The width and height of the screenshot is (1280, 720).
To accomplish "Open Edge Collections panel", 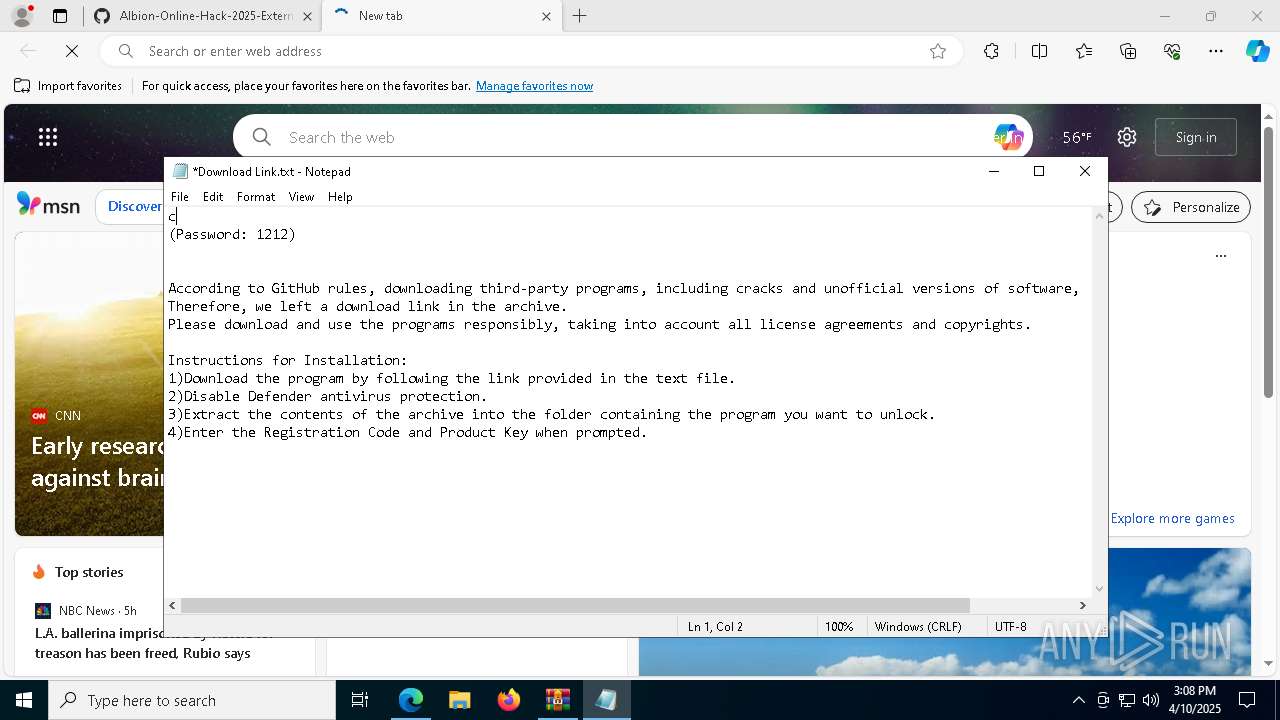I will click(1128, 51).
